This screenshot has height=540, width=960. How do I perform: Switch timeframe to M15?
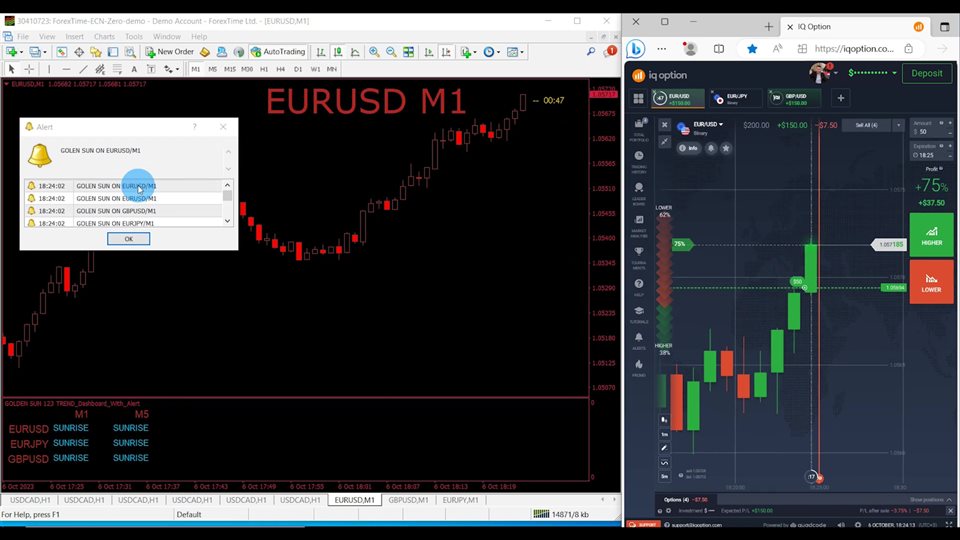point(230,69)
